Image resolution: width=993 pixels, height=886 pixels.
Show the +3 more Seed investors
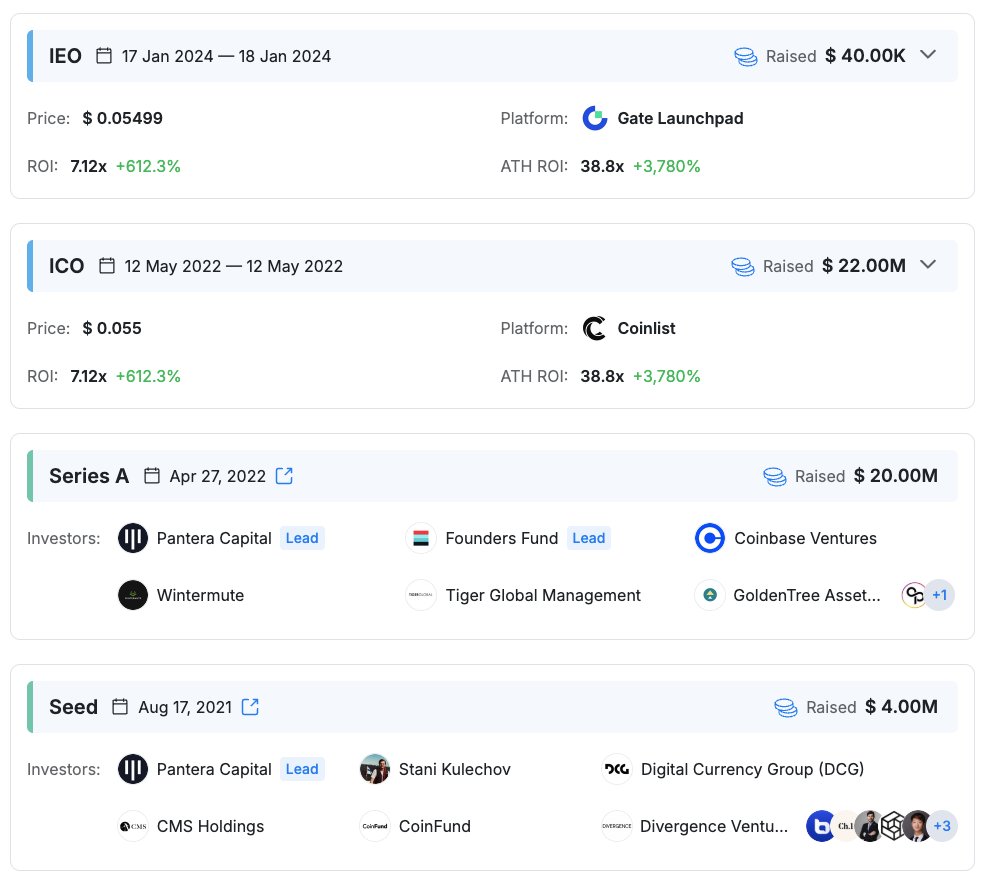click(x=942, y=826)
